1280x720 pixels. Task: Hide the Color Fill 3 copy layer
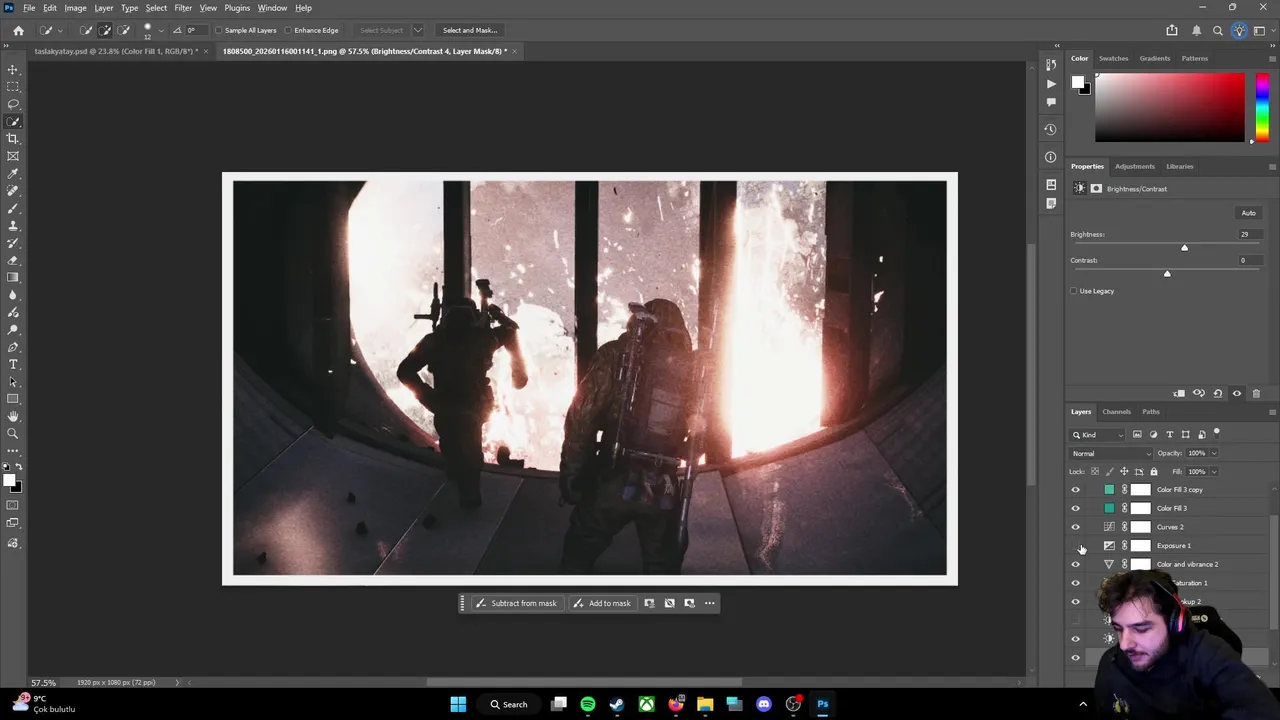point(1076,490)
